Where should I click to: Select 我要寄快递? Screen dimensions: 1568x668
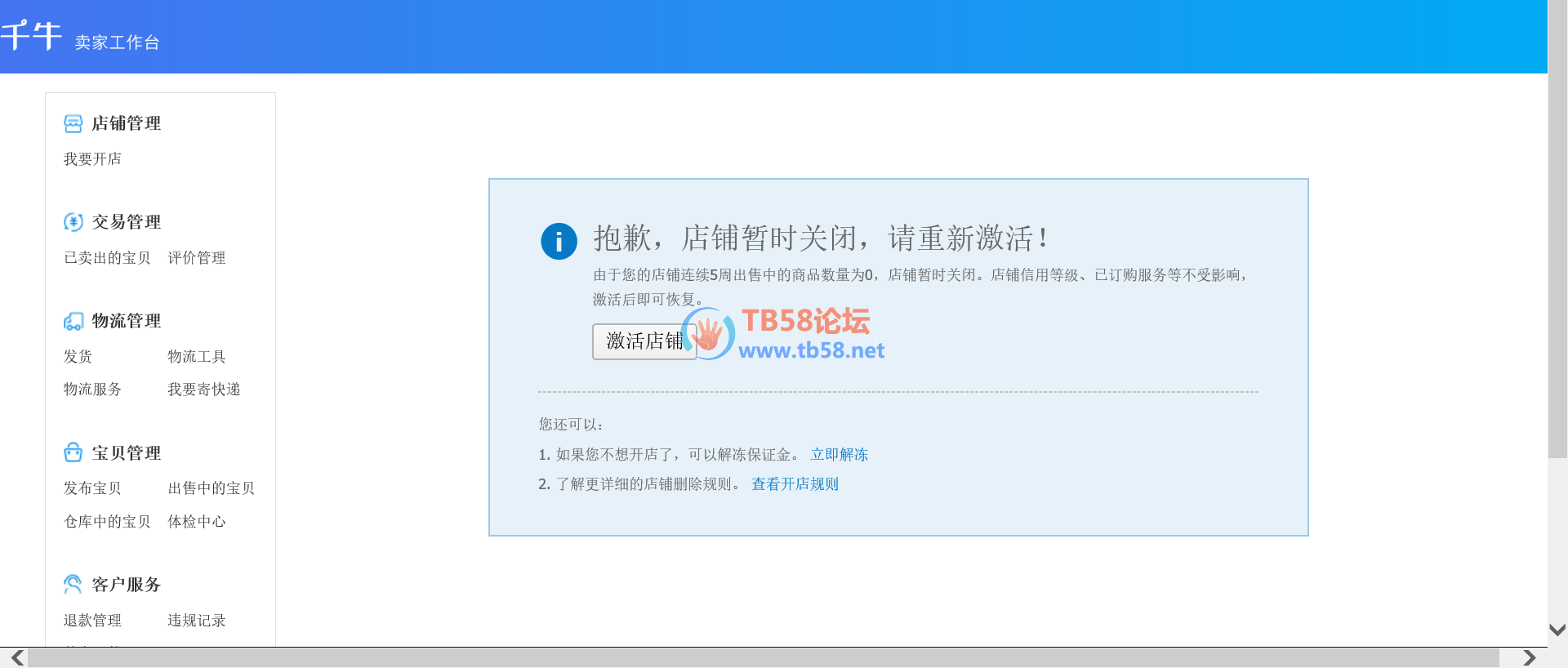point(204,390)
